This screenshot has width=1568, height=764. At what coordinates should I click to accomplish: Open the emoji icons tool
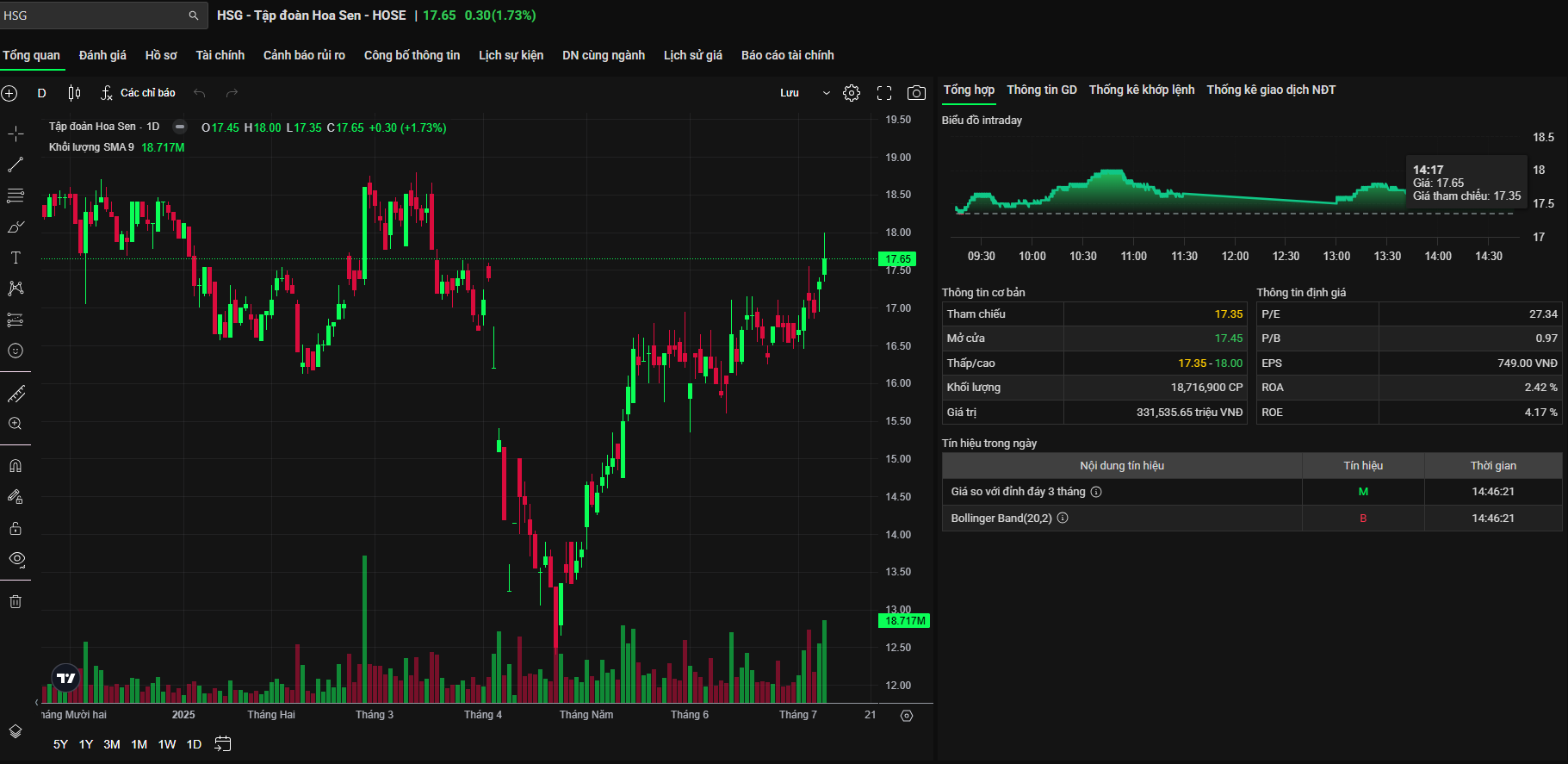pos(15,351)
